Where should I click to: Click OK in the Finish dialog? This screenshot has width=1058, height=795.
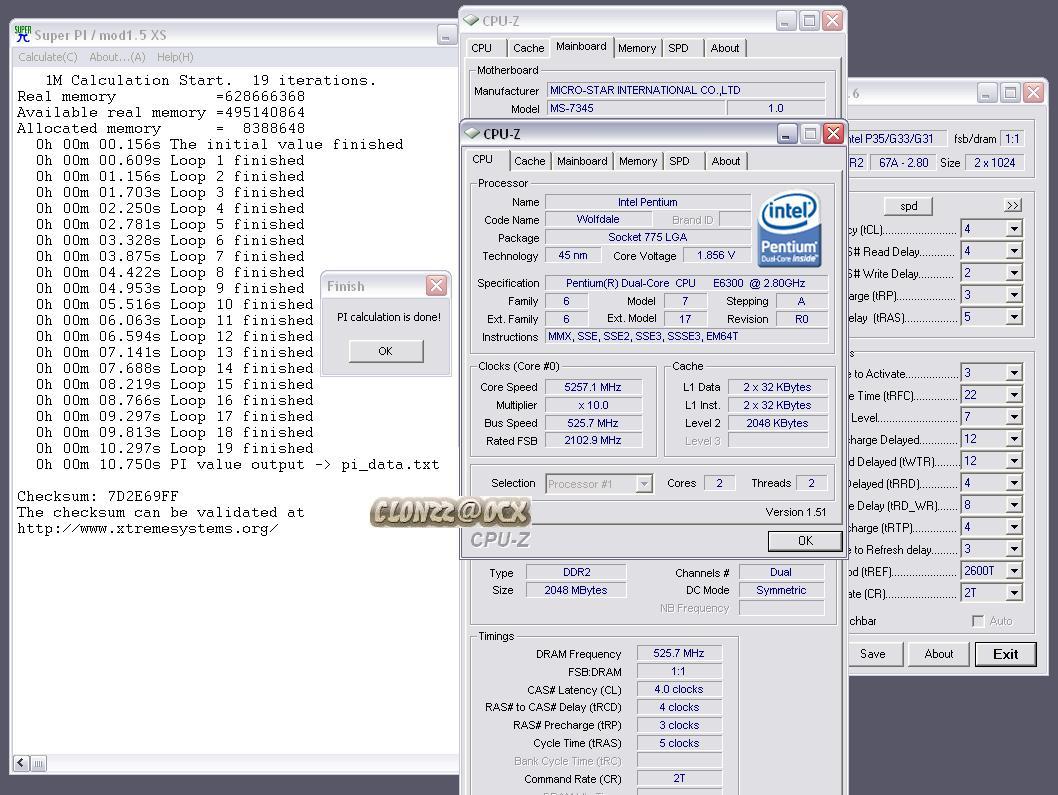(385, 351)
